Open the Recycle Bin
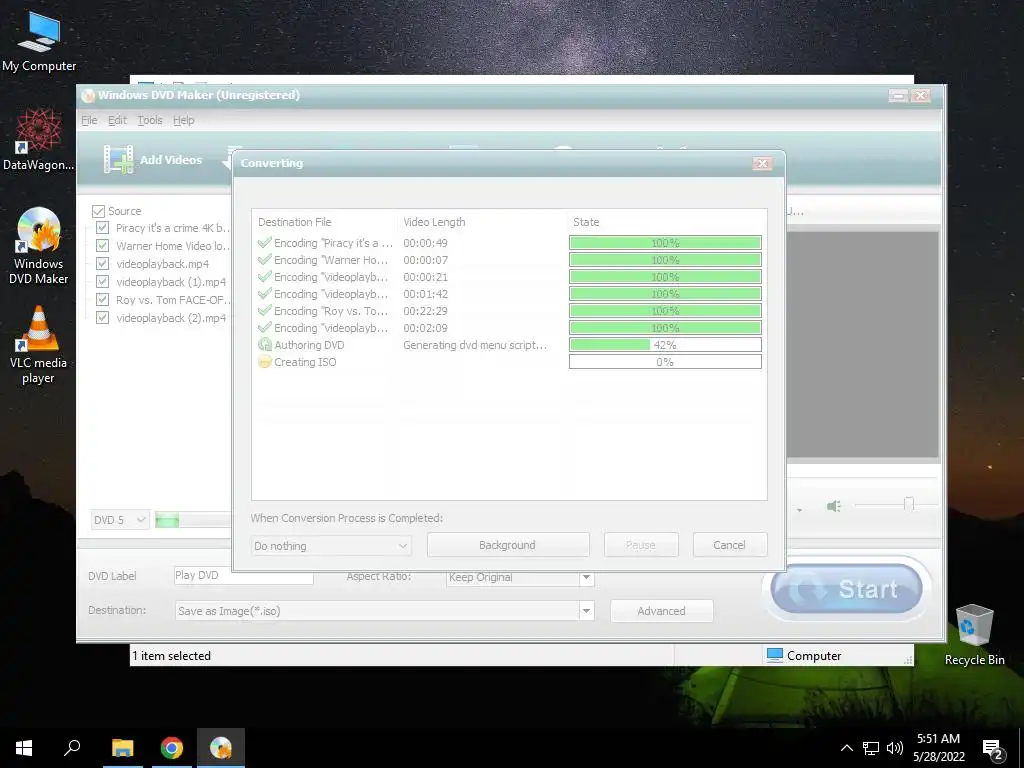Viewport: 1024px width, 768px height. [x=974, y=635]
